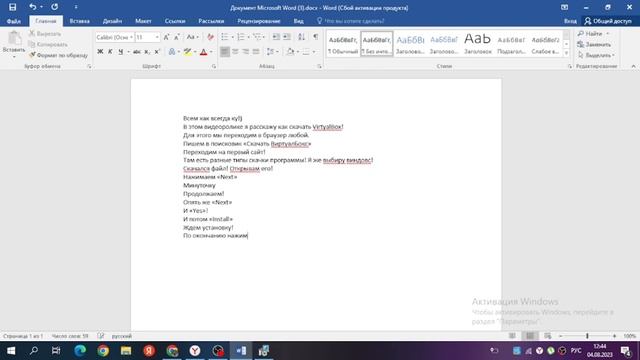Align text right
Viewport: 640px width, 360px height.
pyautogui.click(x=245, y=52)
